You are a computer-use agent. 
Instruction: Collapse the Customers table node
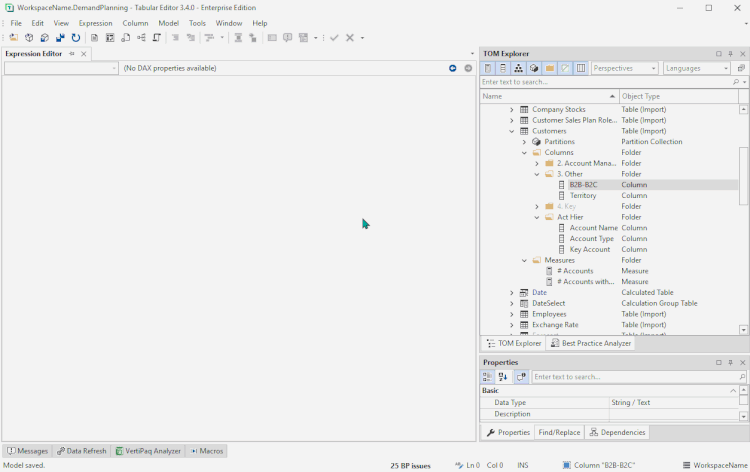click(512, 131)
